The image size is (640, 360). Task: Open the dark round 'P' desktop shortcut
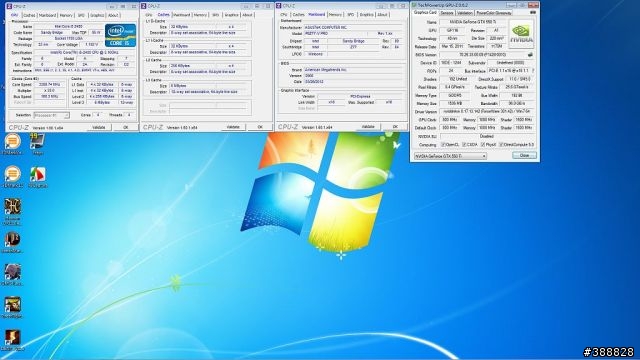pos(12,239)
